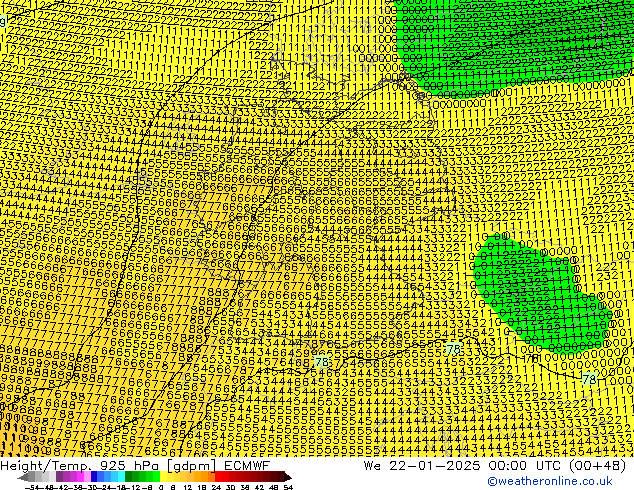634x490 pixels.
Task: Pick the darkest green legend swatch
Action: 128,478
